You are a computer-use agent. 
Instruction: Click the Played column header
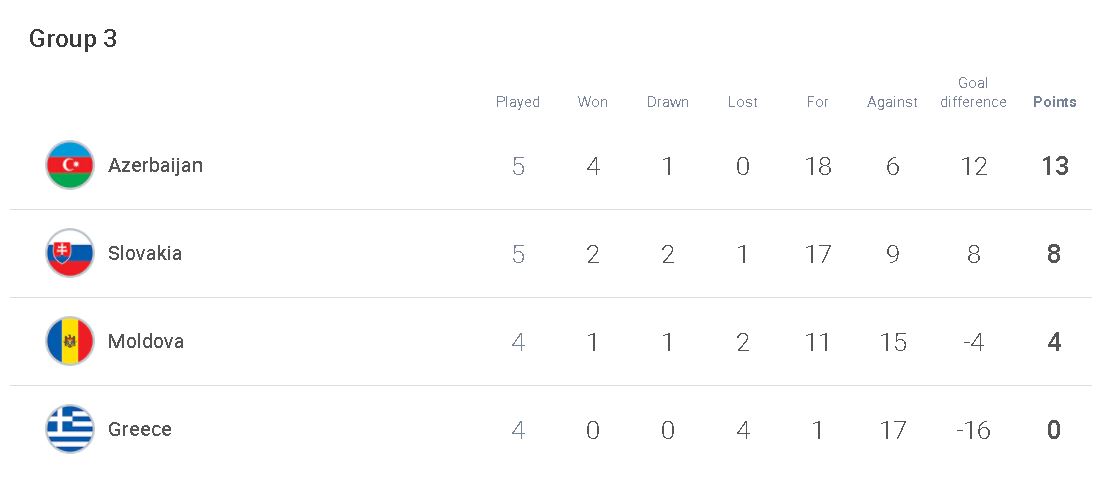(518, 102)
